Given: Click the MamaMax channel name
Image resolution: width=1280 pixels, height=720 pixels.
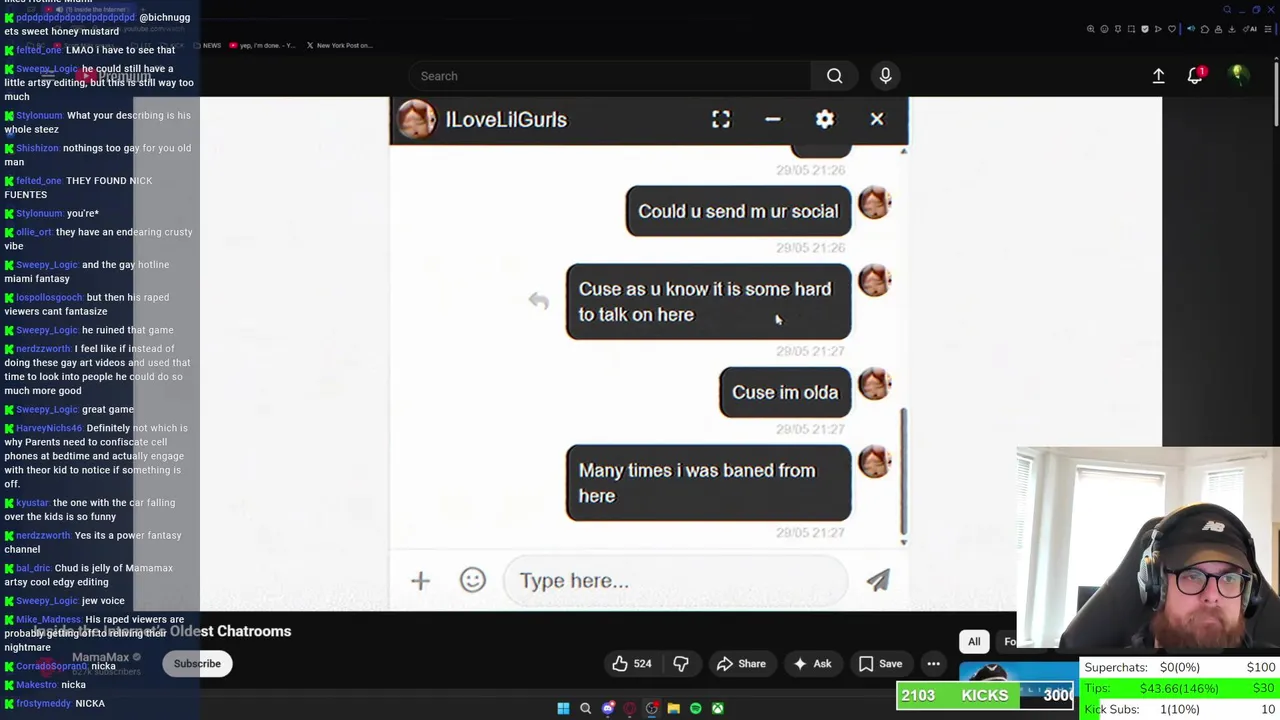Looking at the screenshot, I should (x=101, y=657).
